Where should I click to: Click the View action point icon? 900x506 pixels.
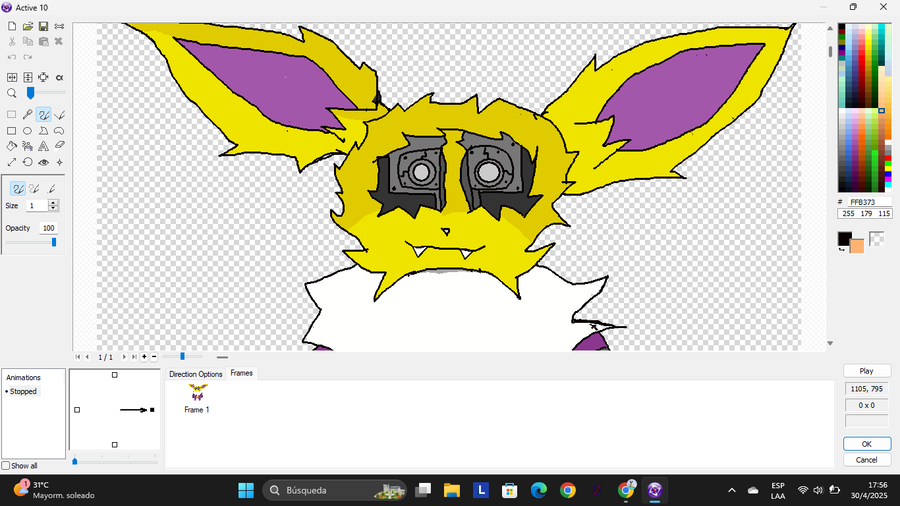pyautogui.click(x=59, y=162)
